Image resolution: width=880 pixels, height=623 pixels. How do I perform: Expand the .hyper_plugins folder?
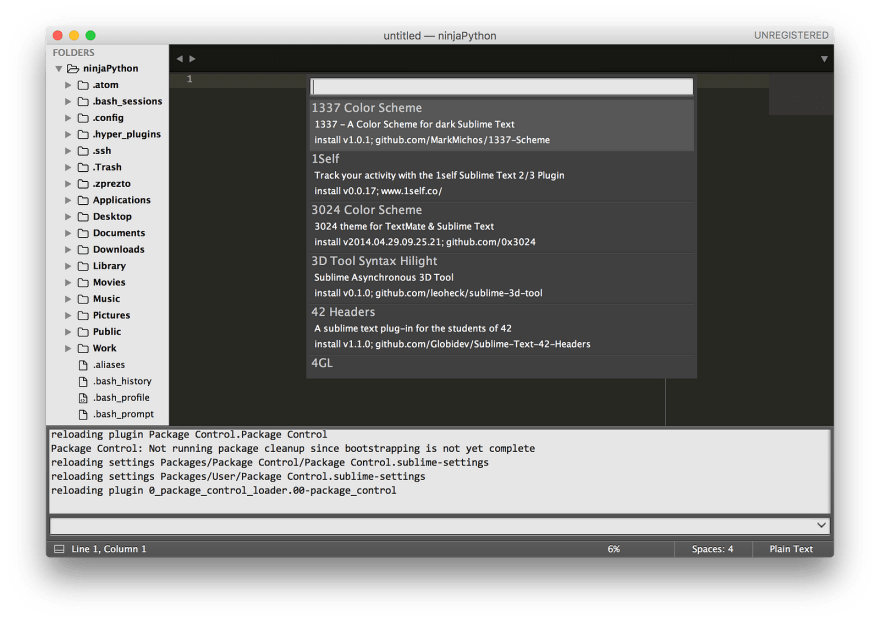(x=68, y=134)
